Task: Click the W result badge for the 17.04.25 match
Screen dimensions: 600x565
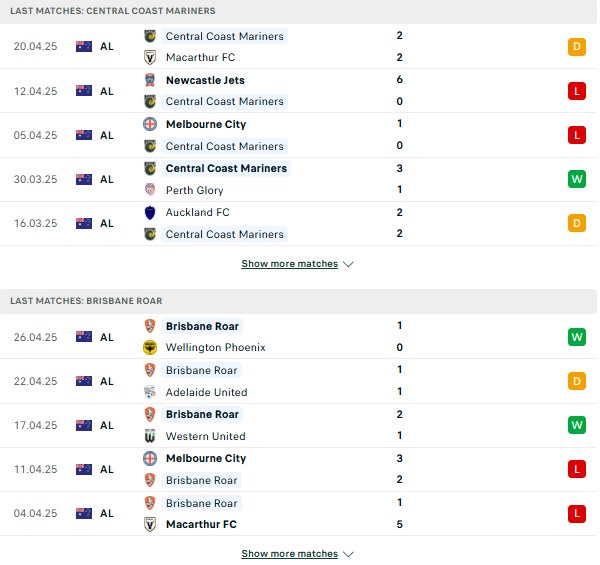Action: (577, 425)
